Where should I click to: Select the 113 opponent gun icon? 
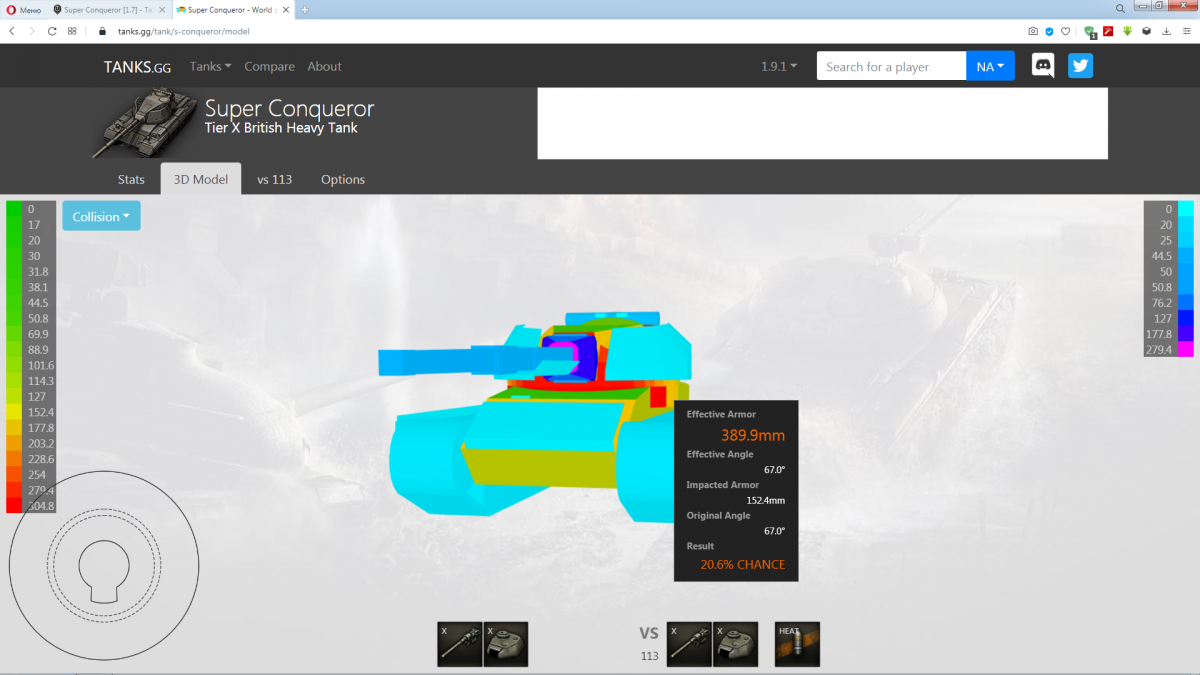[689, 644]
